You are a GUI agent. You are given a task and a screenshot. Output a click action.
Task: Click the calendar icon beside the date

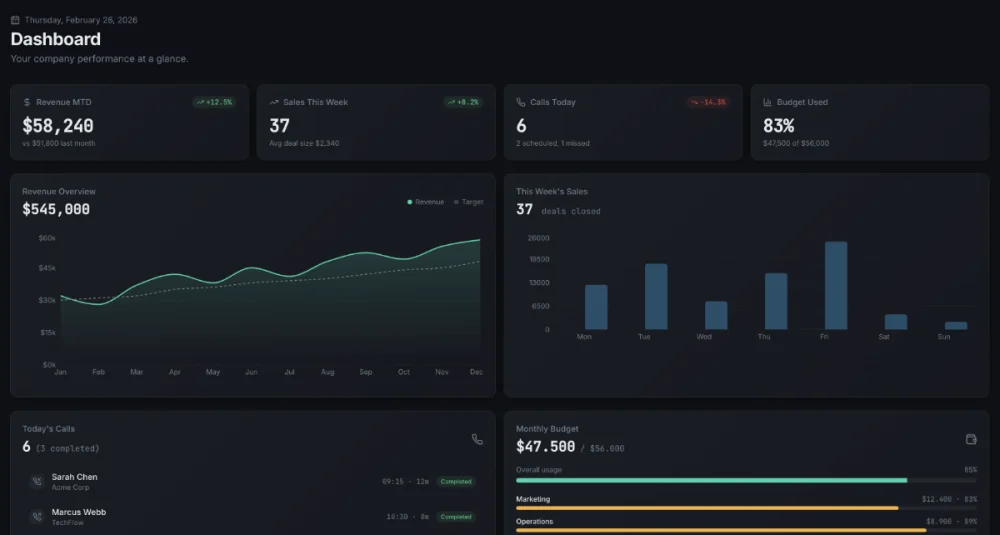pos(15,20)
